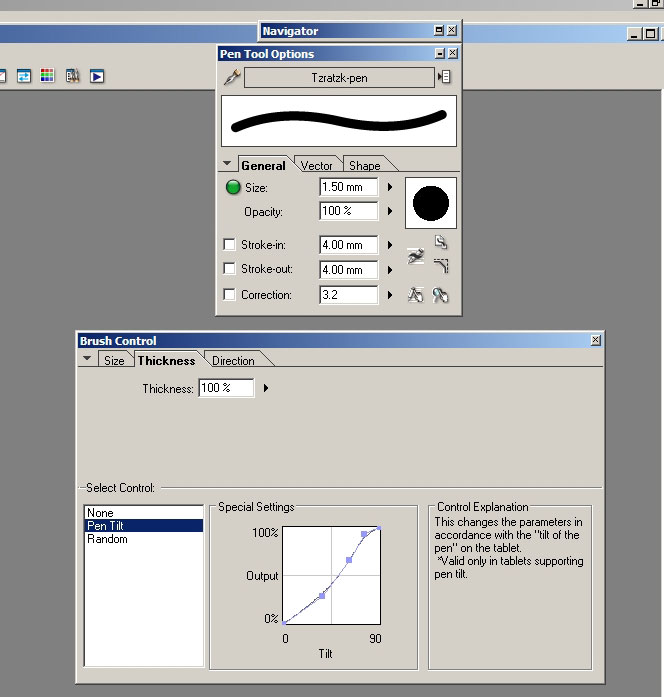This screenshot has height=697, width=664.
Task: Select None in the control list
Action: coord(144,513)
